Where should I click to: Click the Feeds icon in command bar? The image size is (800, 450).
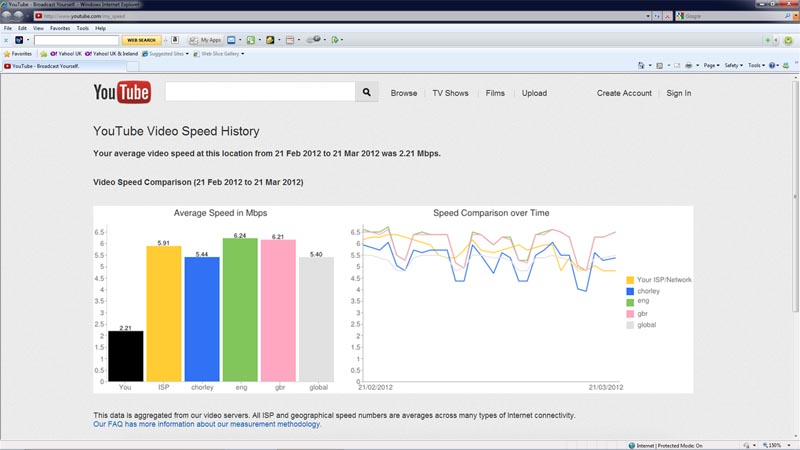[660, 65]
